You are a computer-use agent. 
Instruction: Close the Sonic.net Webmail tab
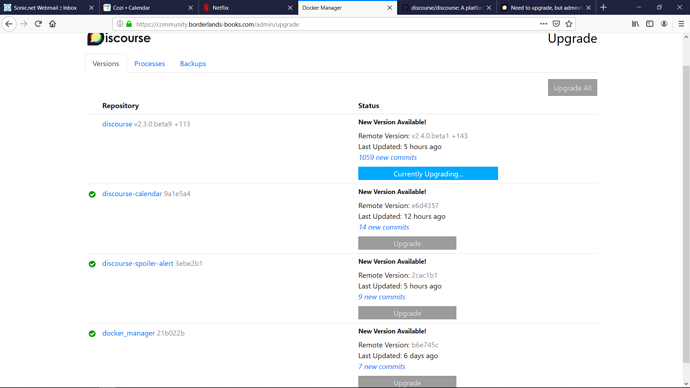coord(91,7)
